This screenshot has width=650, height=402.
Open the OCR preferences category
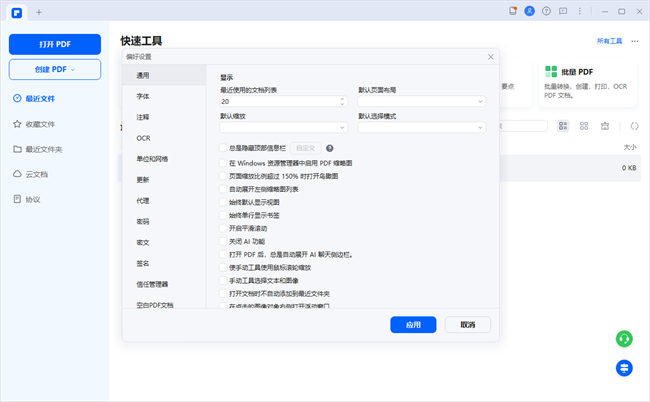(143, 138)
